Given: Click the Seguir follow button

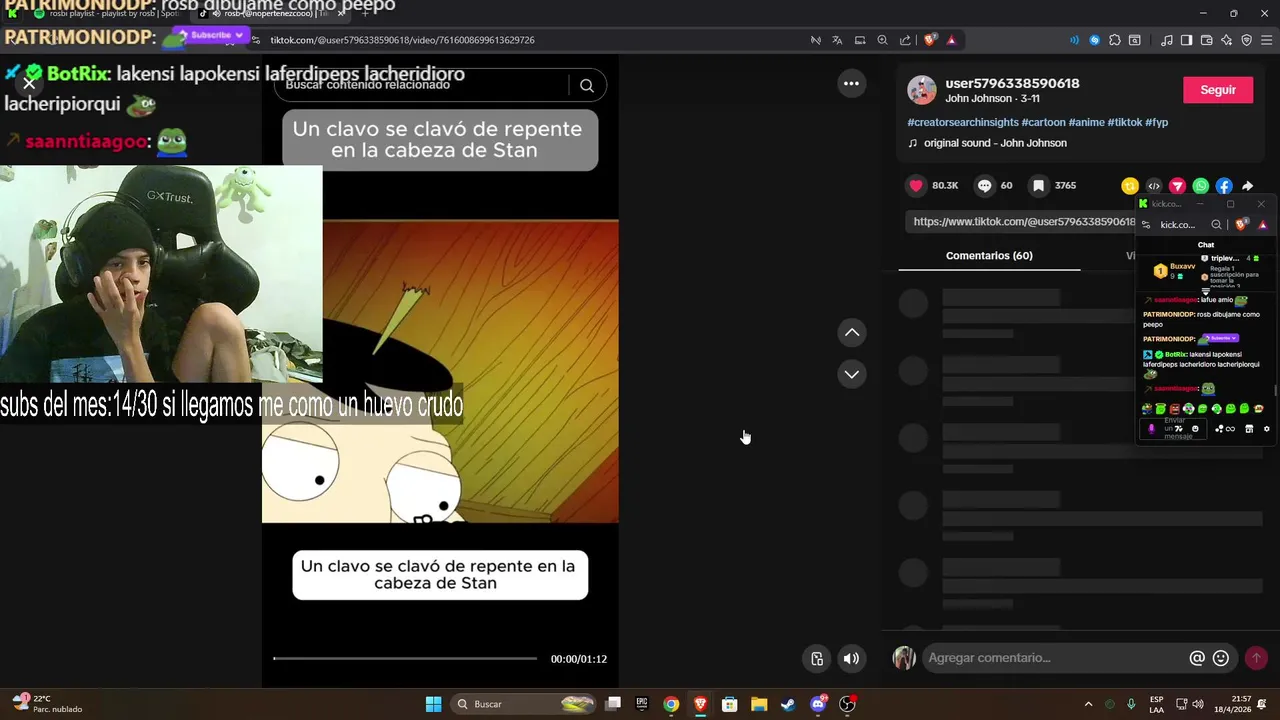Looking at the screenshot, I should coord(1218,90).
